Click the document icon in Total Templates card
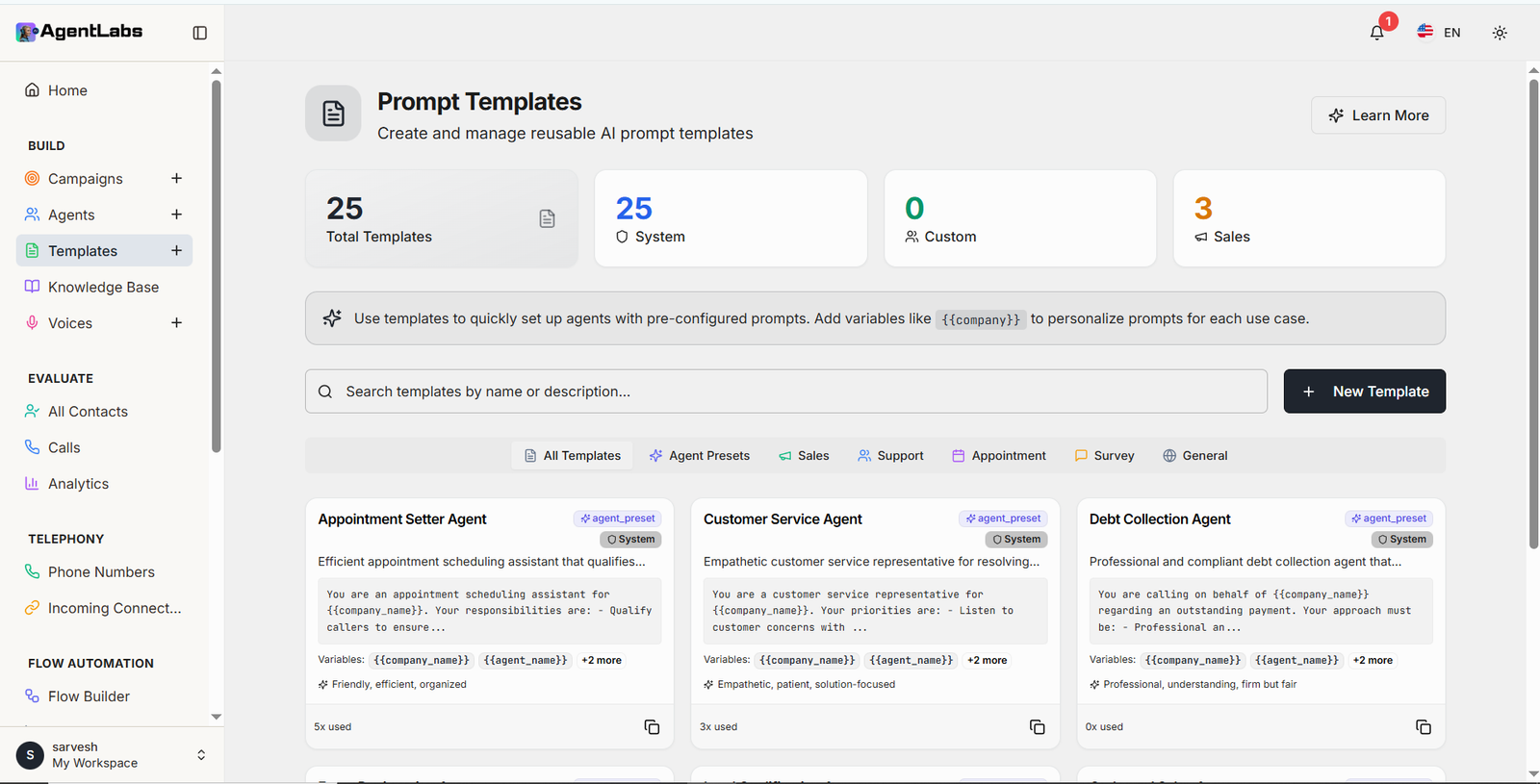Image resolution: width=1540 pixels, height=784 pixels. tap(547, 218)
